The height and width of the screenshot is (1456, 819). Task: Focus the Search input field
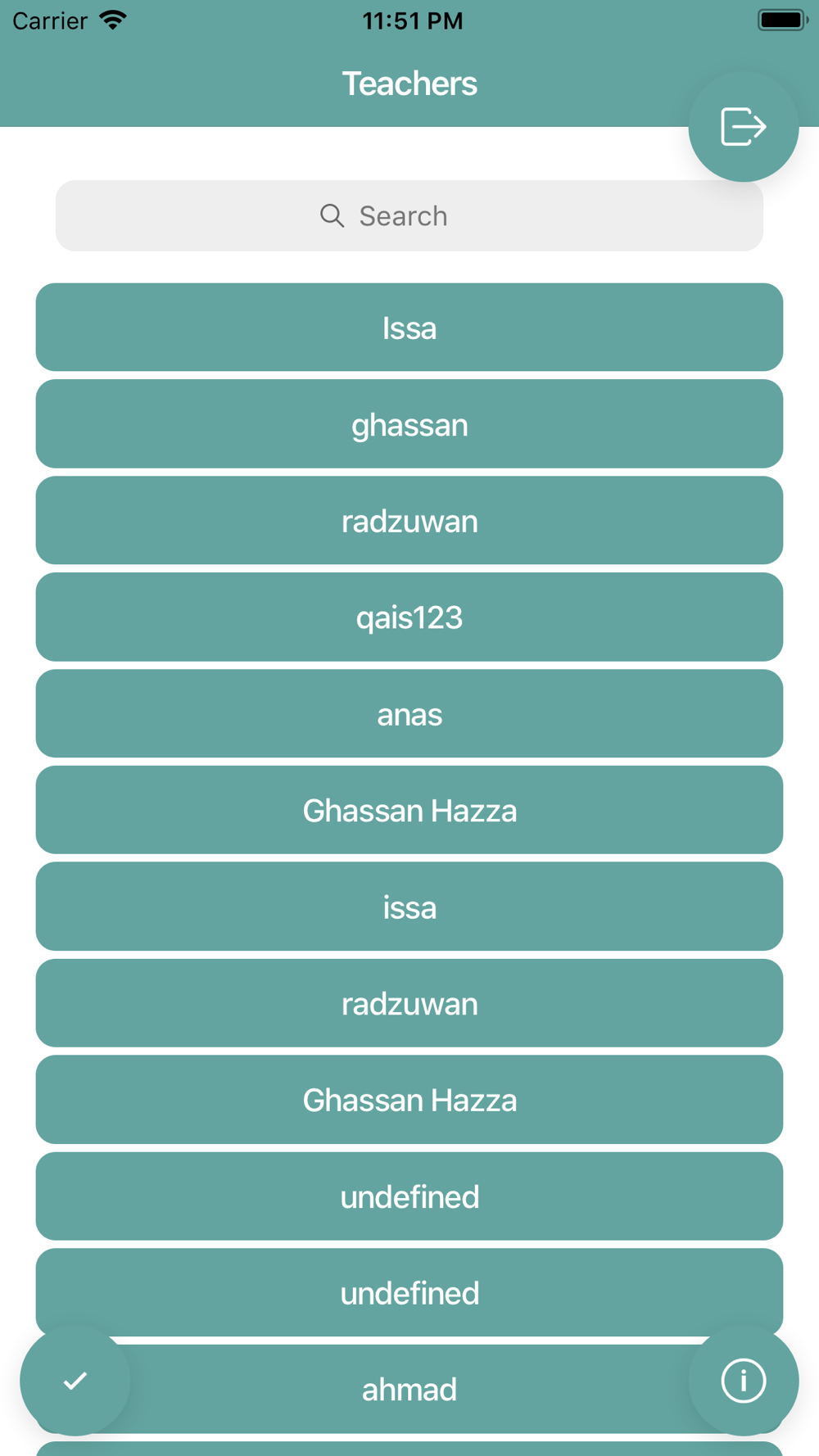(409, 216)
